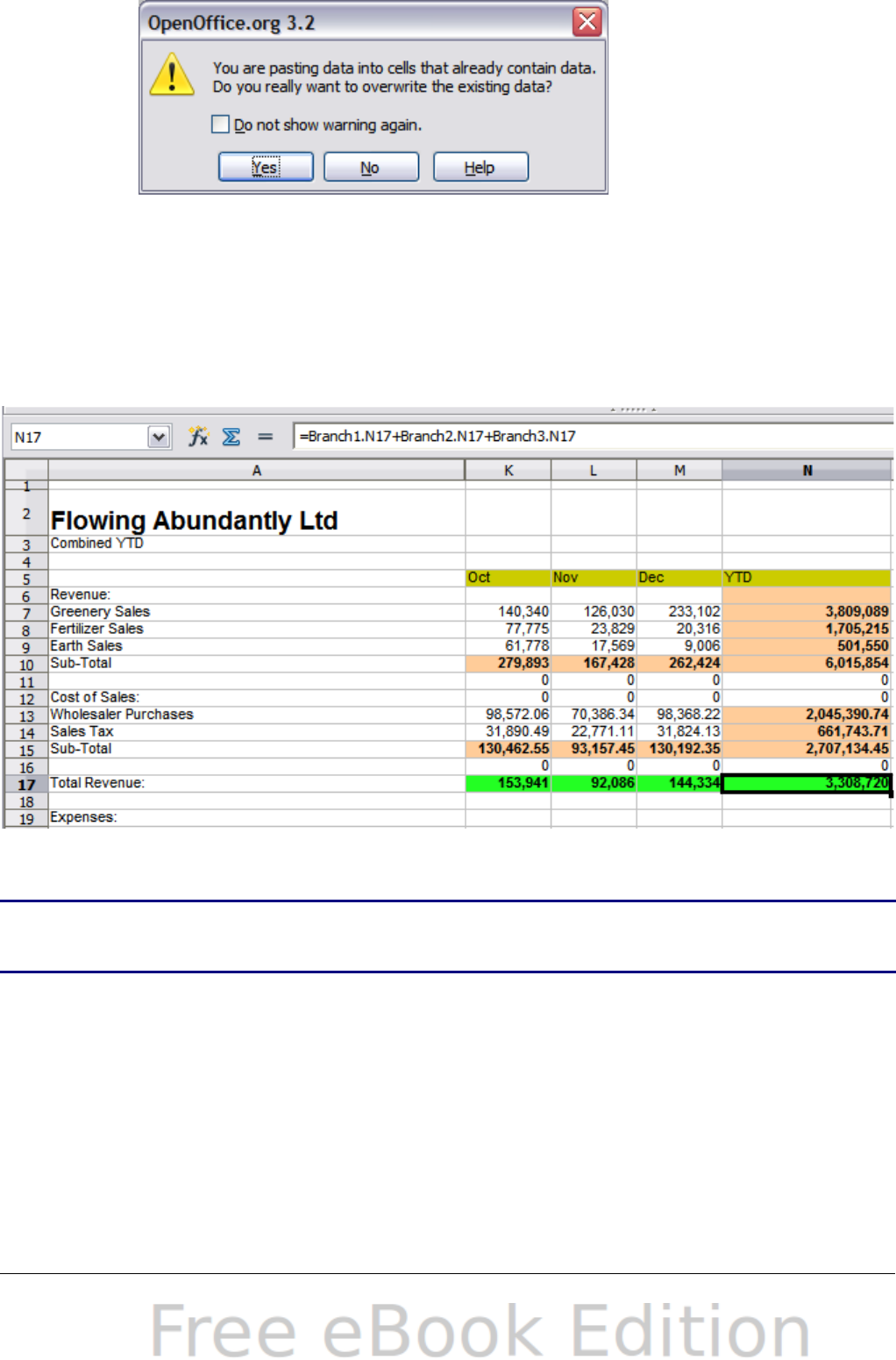Click the 'Revenue:' label cell
The height and width of the screenshot is (1360, 896).
click(x=256, y=595)
